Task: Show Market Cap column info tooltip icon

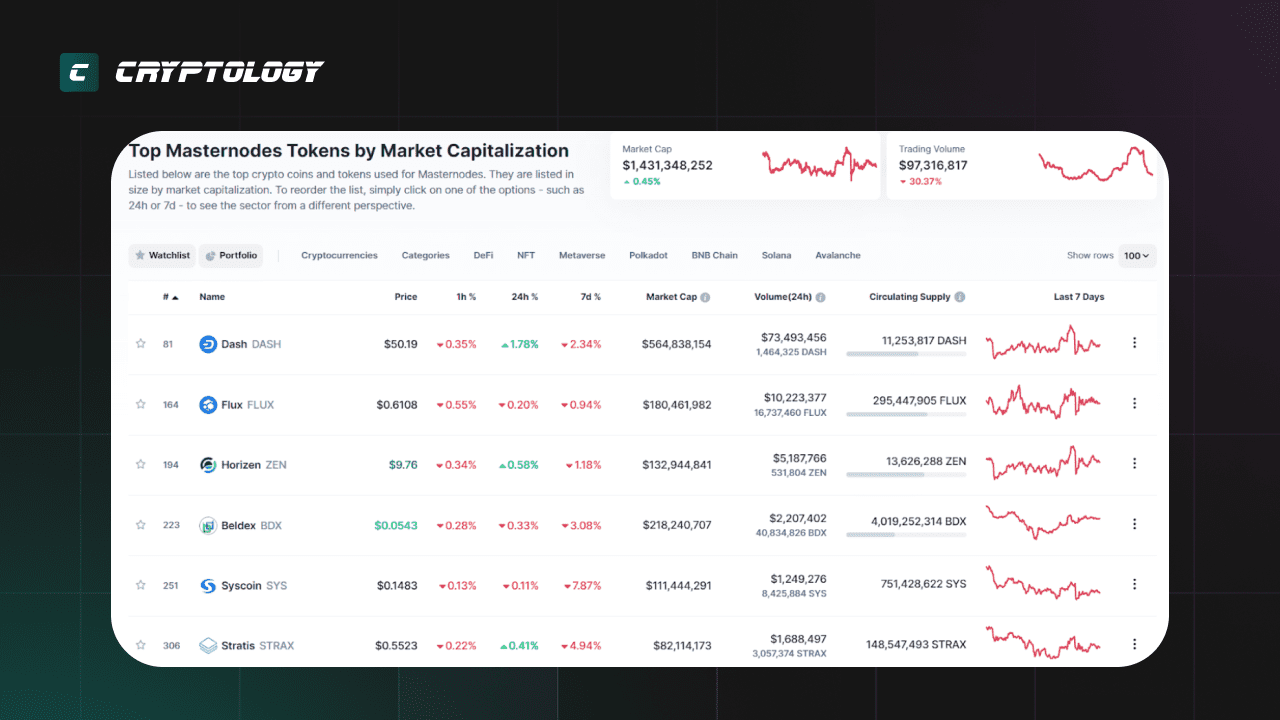Action: 705,297
